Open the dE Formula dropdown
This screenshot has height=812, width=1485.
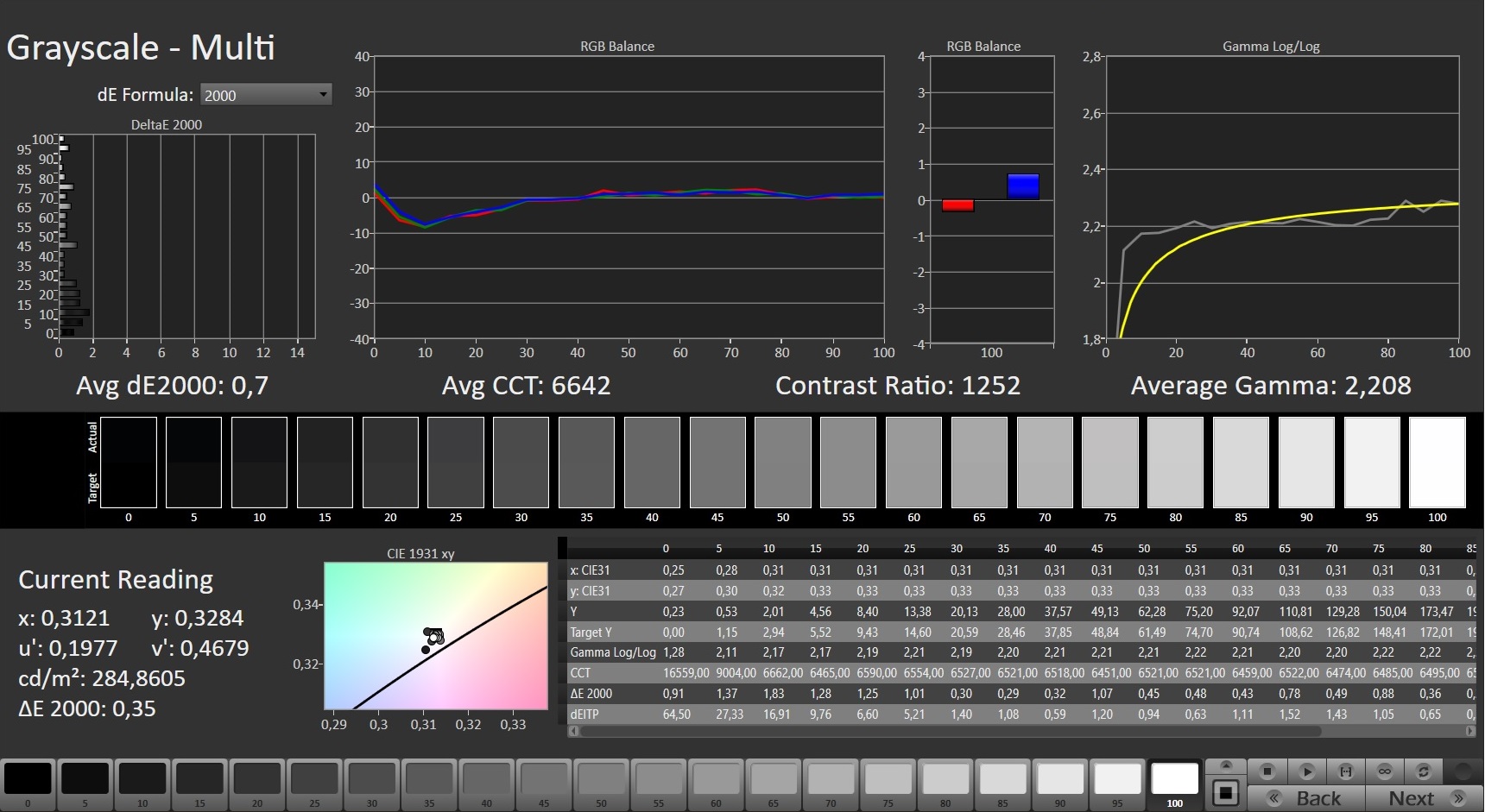266,95
